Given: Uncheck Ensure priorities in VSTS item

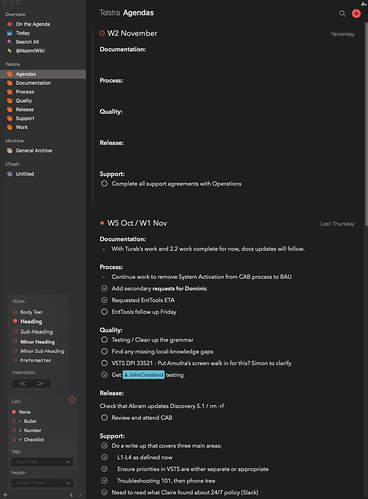Looking at the screenshot, I should 104,469.
